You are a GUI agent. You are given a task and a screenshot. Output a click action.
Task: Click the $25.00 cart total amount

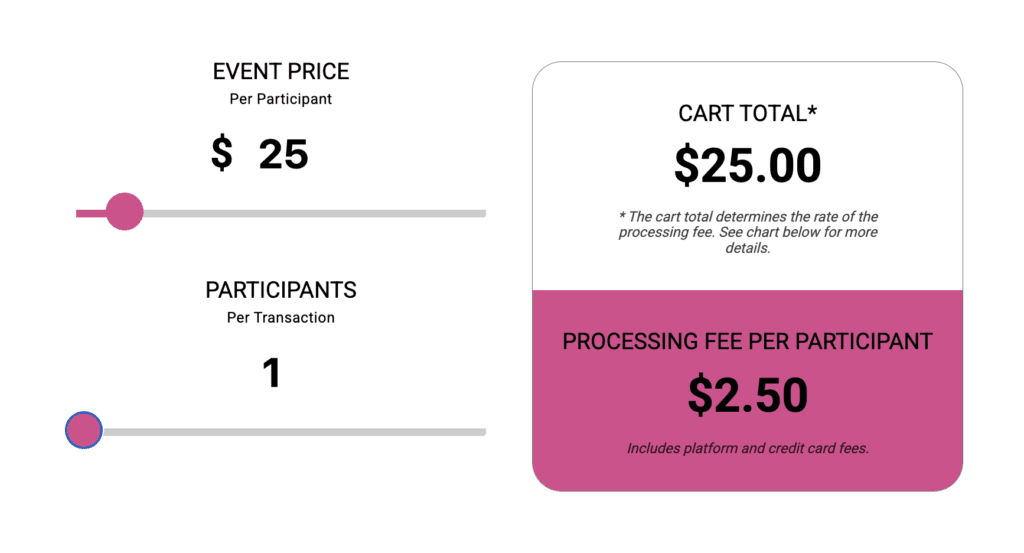tap(747, 166)
